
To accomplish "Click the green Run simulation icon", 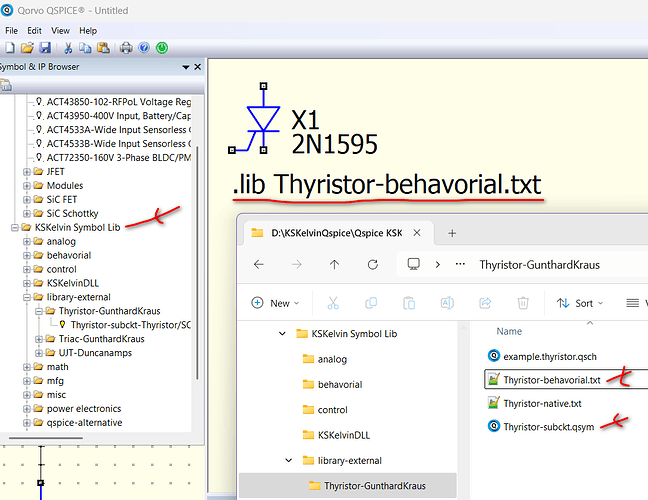I will pos(162,48).
